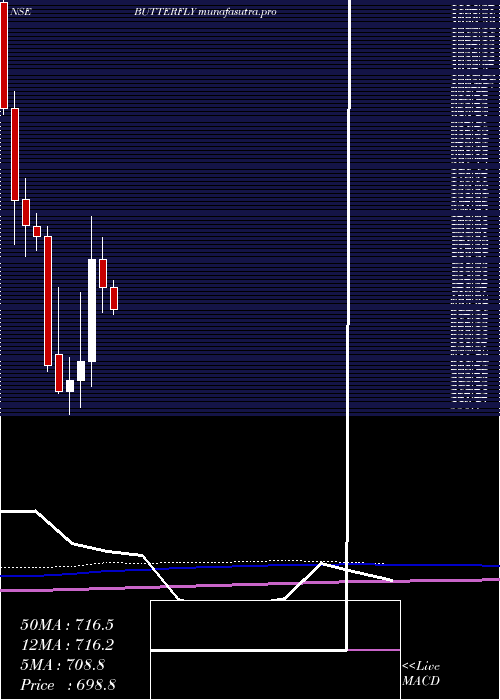This screenshot has height=700, width=500.
Task: Select the 5MA : 708.8 value
Action: [x=62, y=665]
